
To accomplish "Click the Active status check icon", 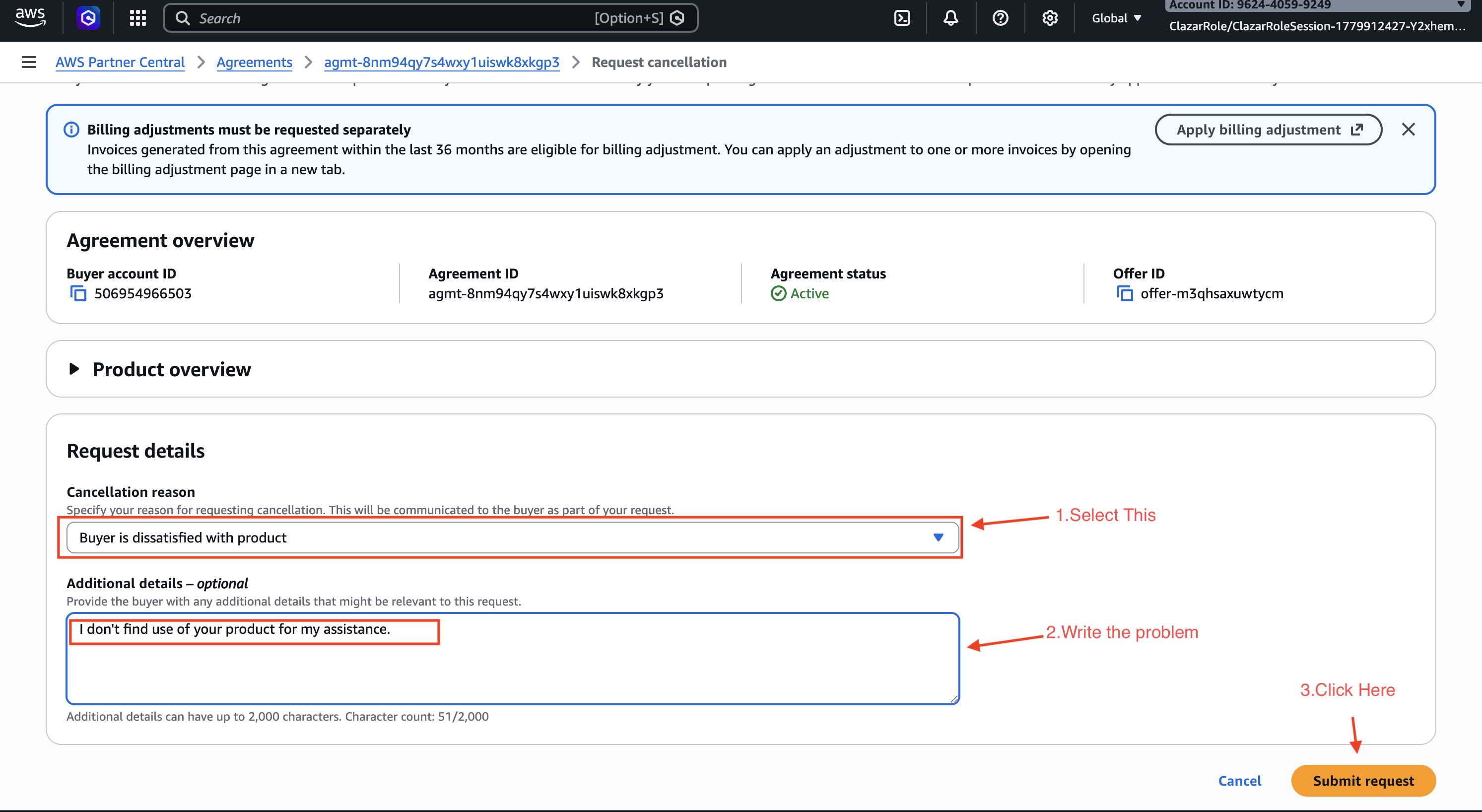I will [x=778, y=293].
